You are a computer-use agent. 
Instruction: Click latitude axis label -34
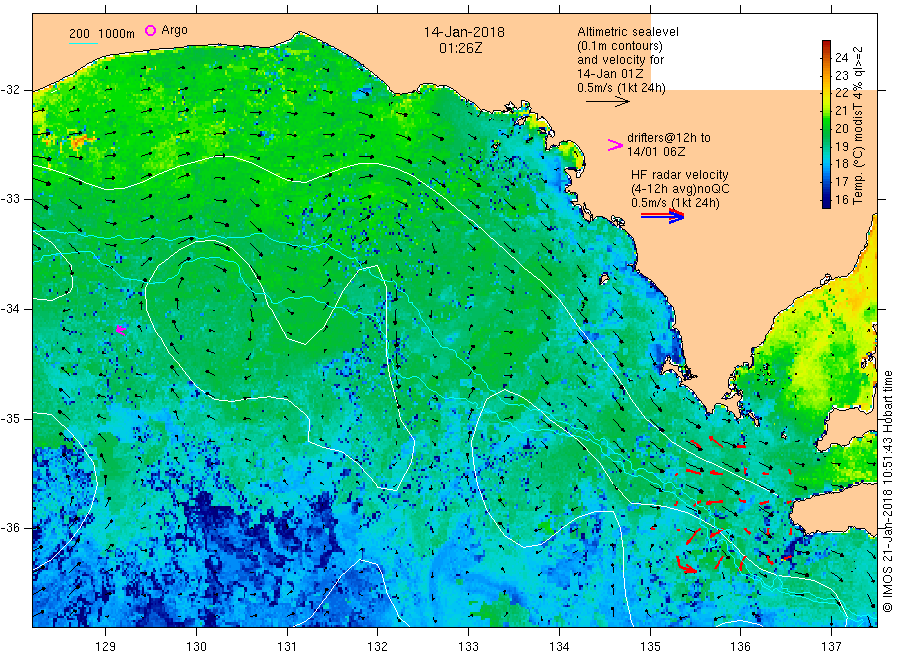(10, 309)
